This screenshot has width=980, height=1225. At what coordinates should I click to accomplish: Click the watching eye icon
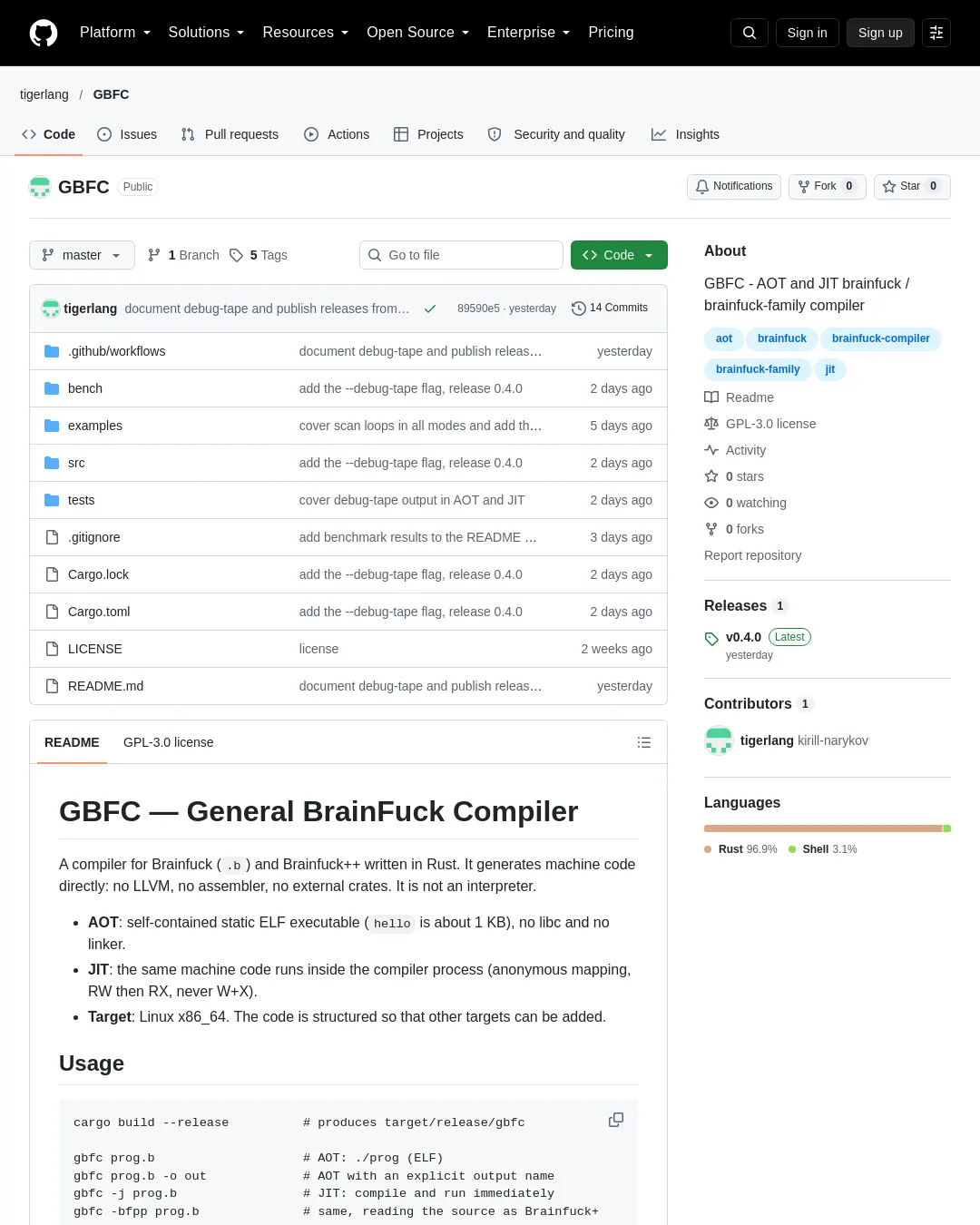(711, 503)
